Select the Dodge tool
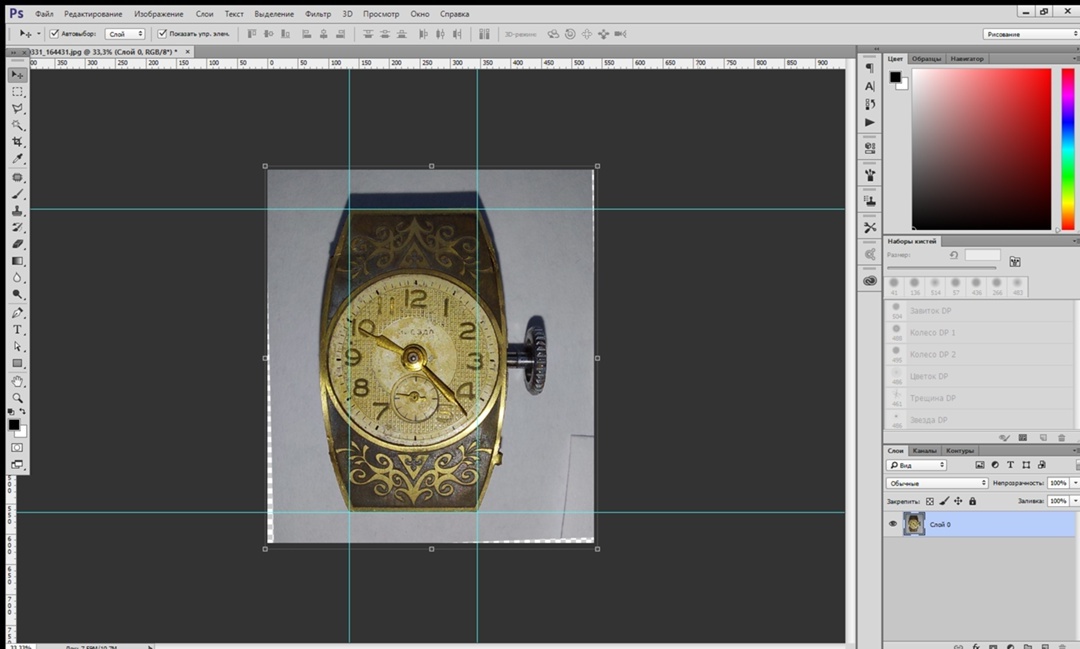Image resolution: width=1080 pixels, height=649 pixels. click(x=17, y=294)
